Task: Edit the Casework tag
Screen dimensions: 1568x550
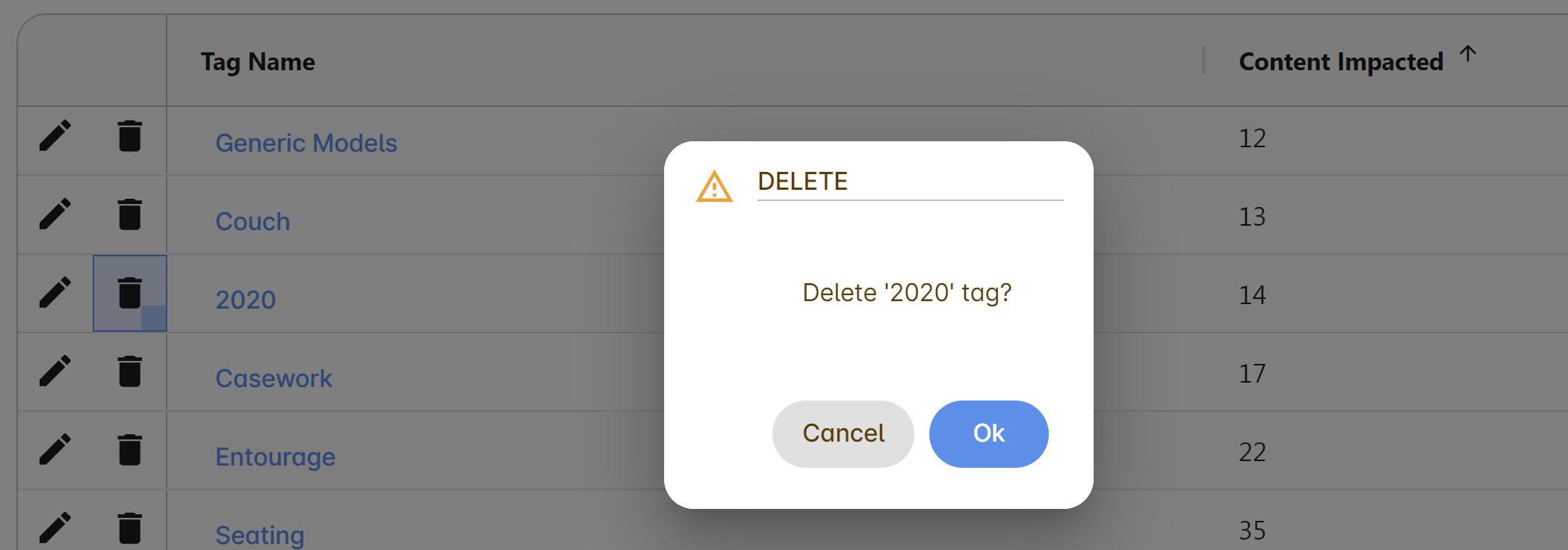Action: tap(55, 371)
